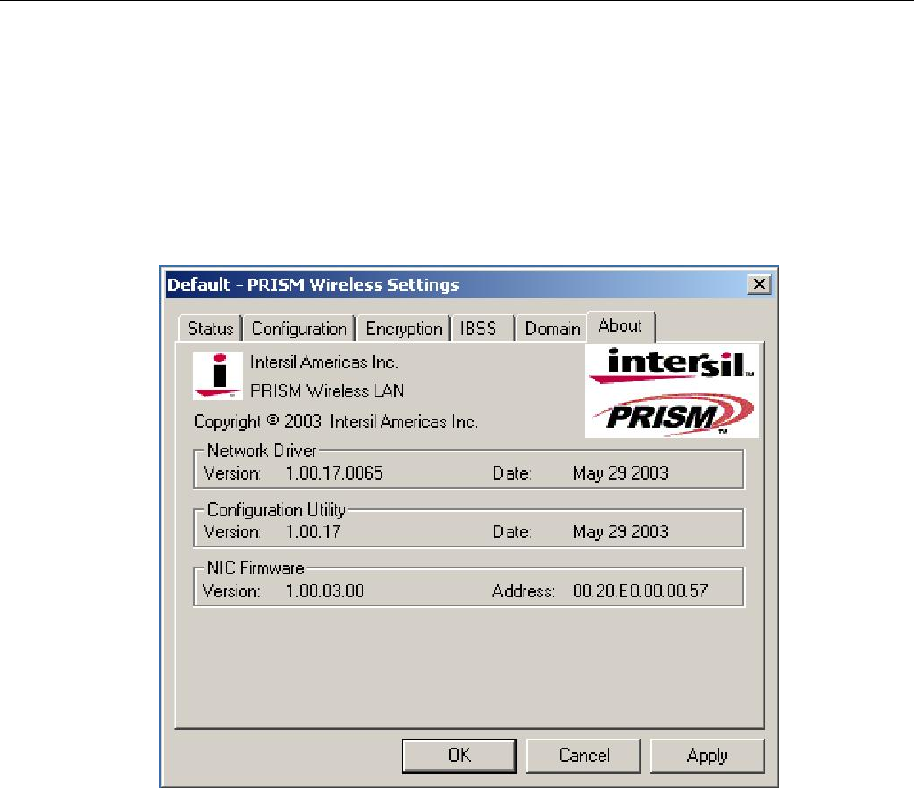This screenshot has height=788, width=914.
Task: Select Network Driver version 1.00.17.0065
Action: tap(334, 473)
